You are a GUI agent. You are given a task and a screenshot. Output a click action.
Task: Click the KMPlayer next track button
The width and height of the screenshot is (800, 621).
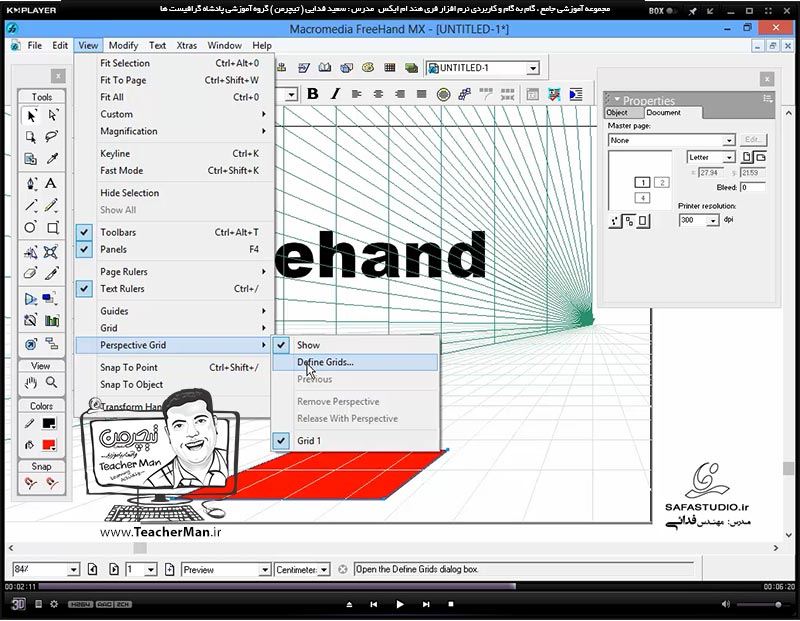(426, 604)
